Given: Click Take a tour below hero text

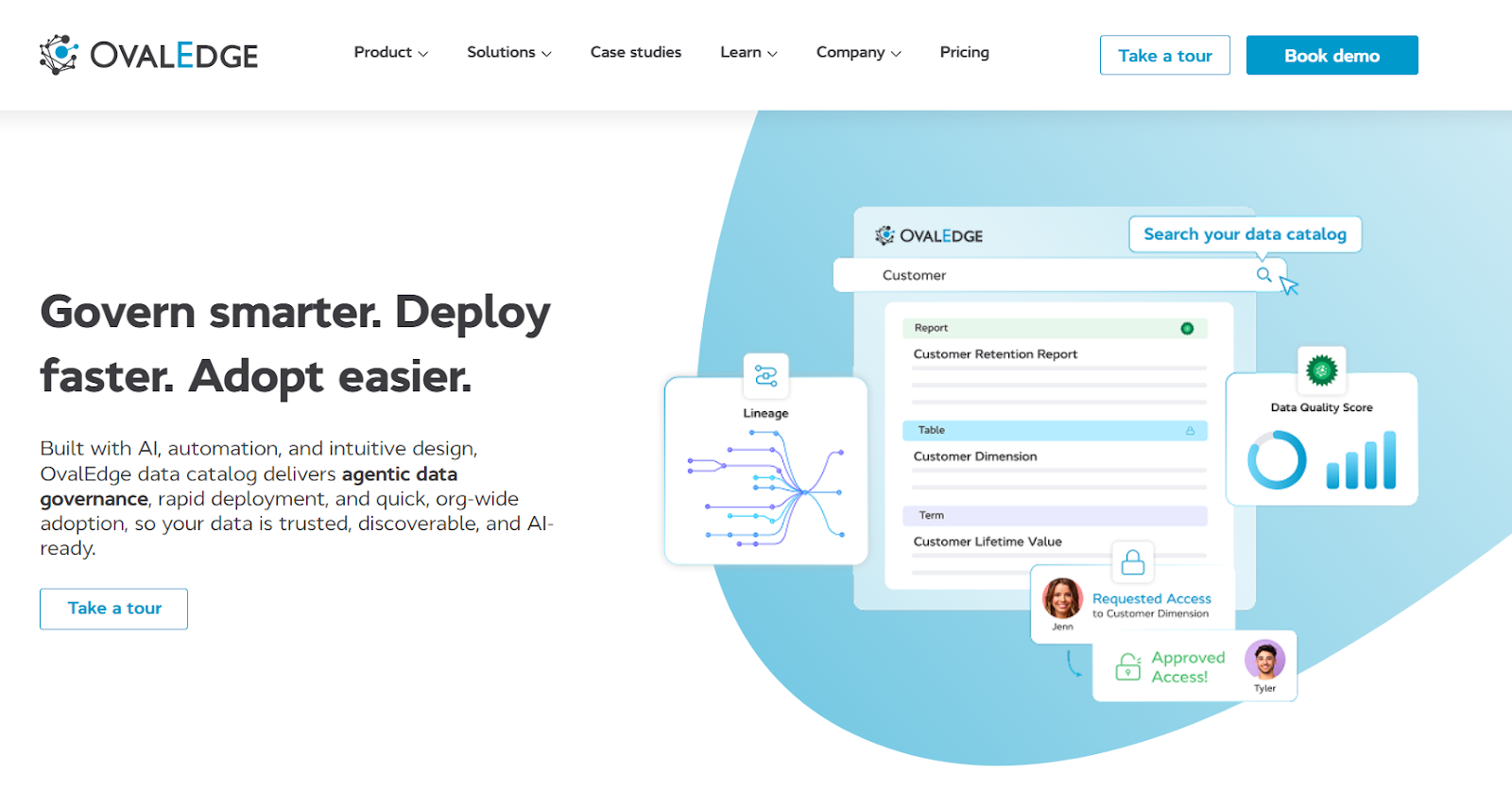Looking at the screenshot, I should tap(114, 609).
